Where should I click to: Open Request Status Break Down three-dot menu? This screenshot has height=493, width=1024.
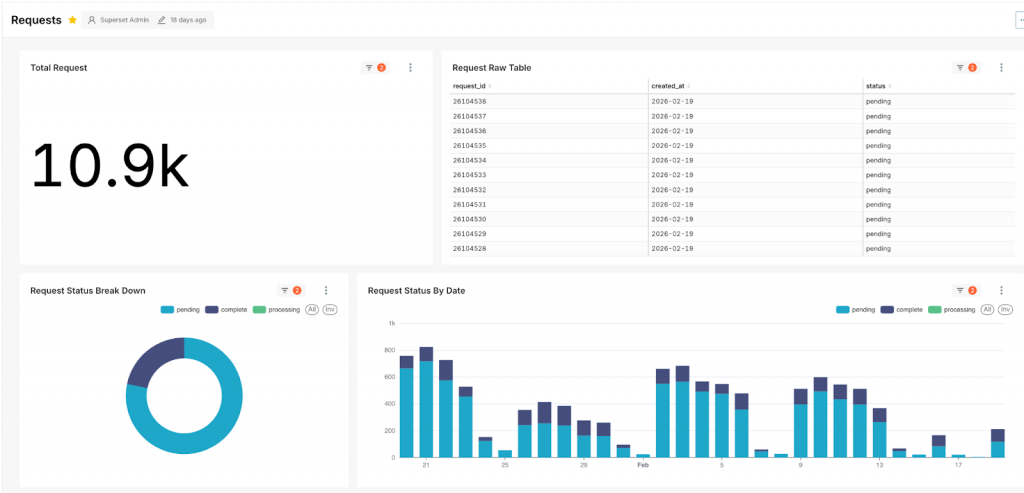point(326,291)
